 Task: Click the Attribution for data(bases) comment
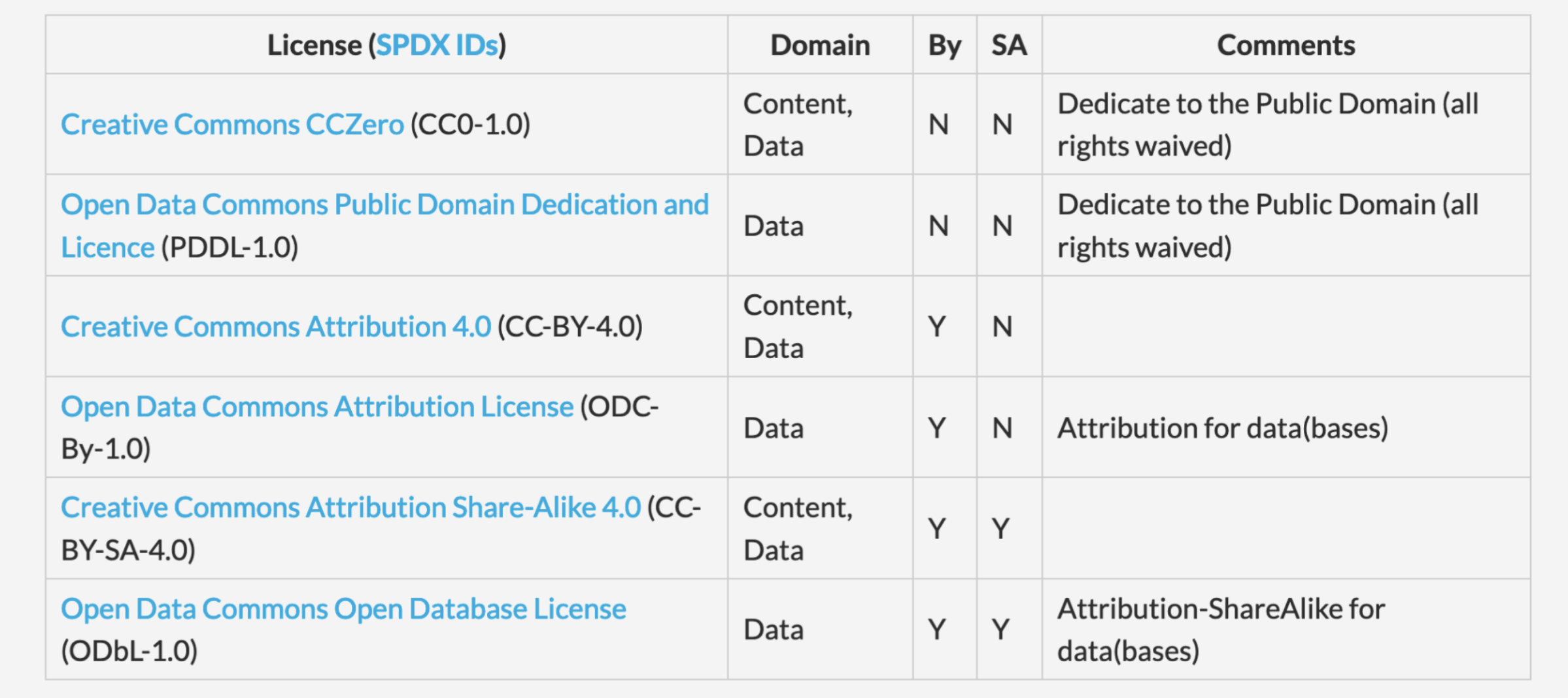1223,428
